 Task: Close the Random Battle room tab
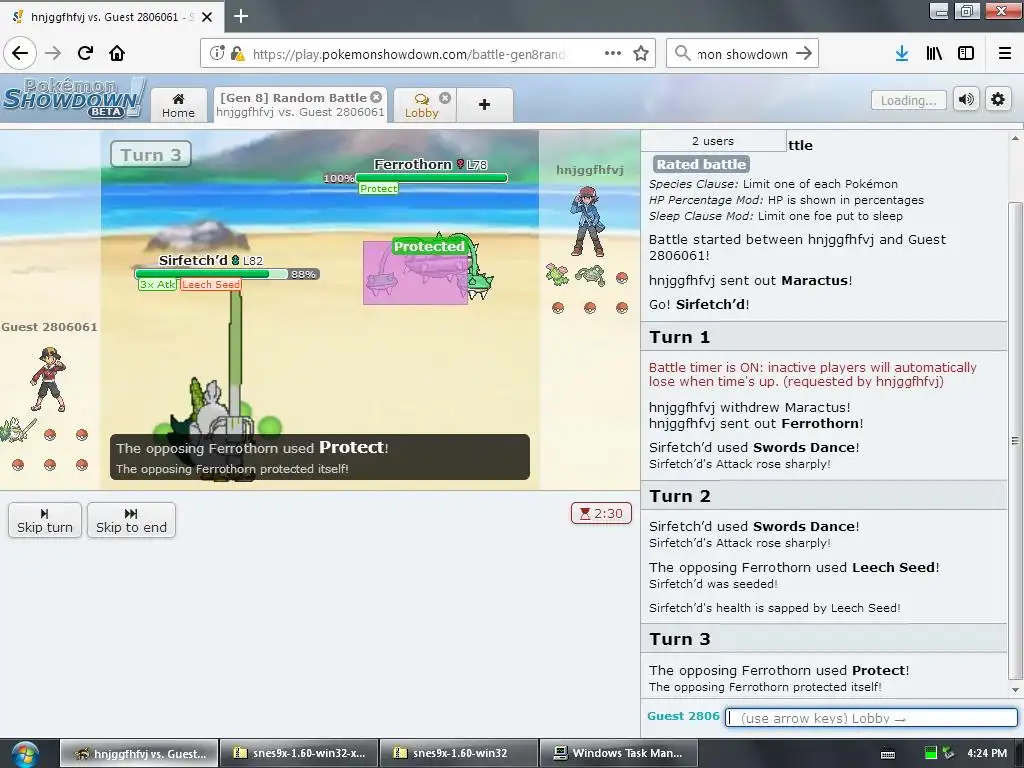[x=376, y=97]
